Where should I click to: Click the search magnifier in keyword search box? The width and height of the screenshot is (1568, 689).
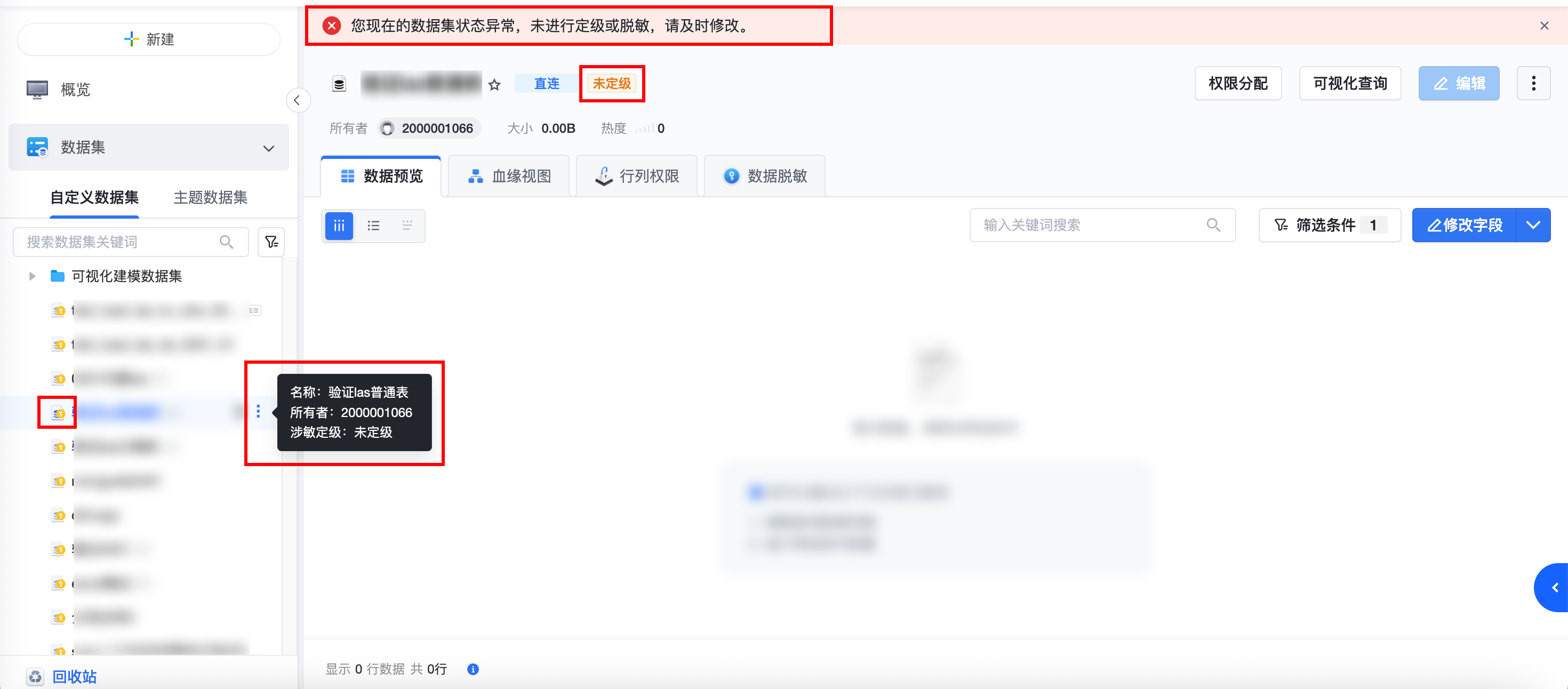pyautogui.click(x=1213, y=225)
